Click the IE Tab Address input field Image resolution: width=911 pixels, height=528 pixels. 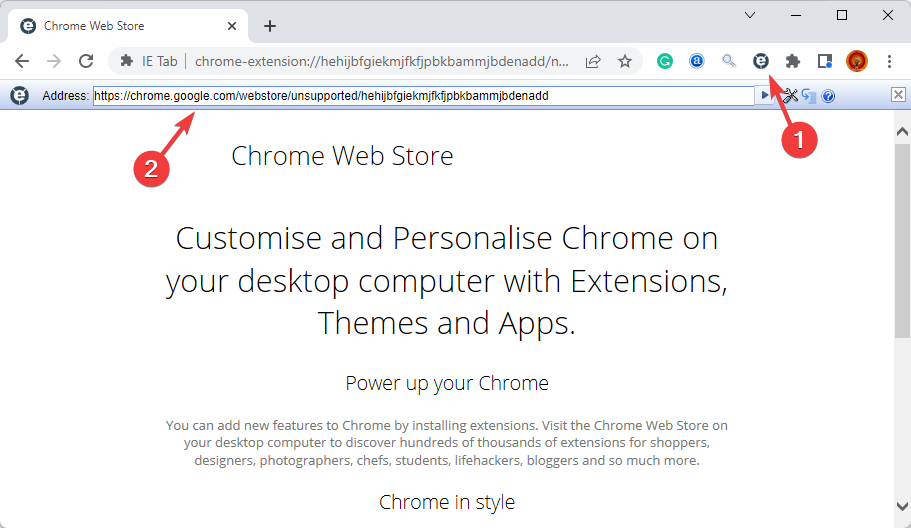(x=424, y=96)
